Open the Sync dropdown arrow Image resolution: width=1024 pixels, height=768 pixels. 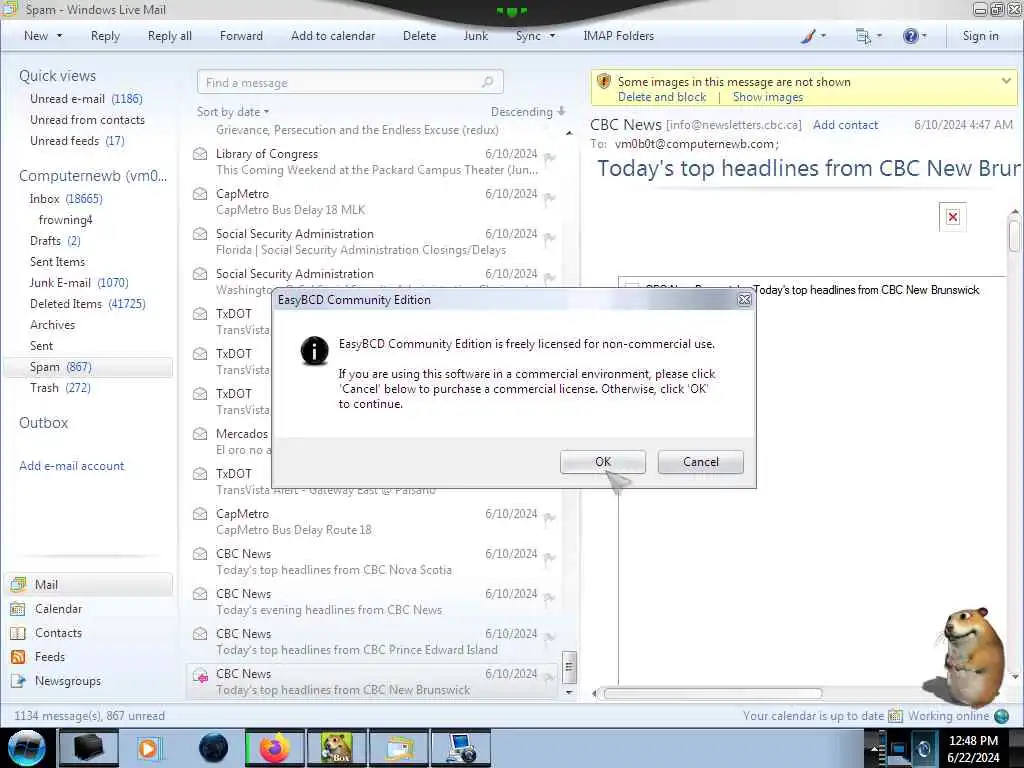552,36
